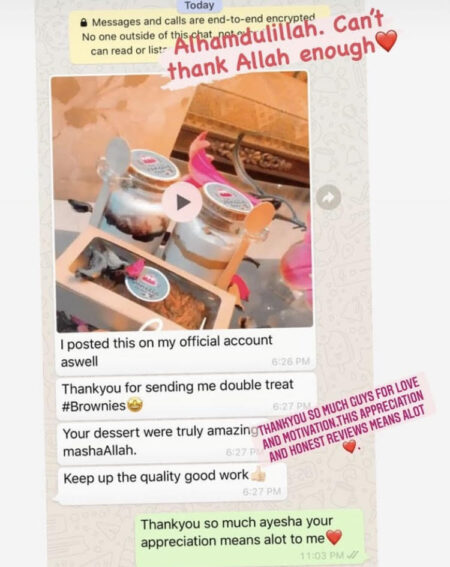Screen dimensions: 450x567
Task: Tap the red heart in green reply
Action: pyautogui.click(x=334, y=537)
